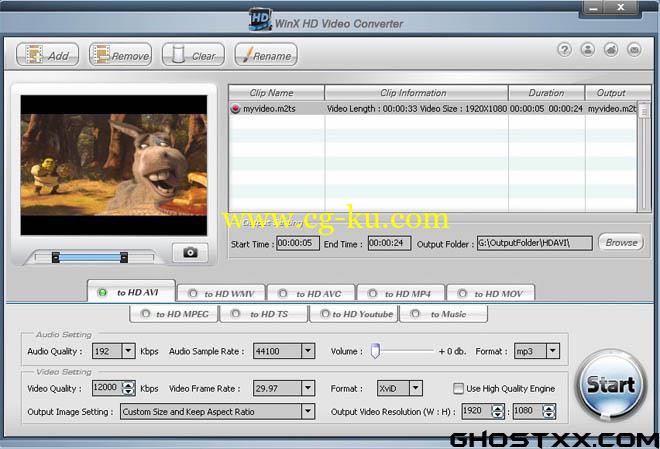Viewport: 660px width, 449px height.
Task: Select the to HD AVC option
Action: [x=311, y=293]
